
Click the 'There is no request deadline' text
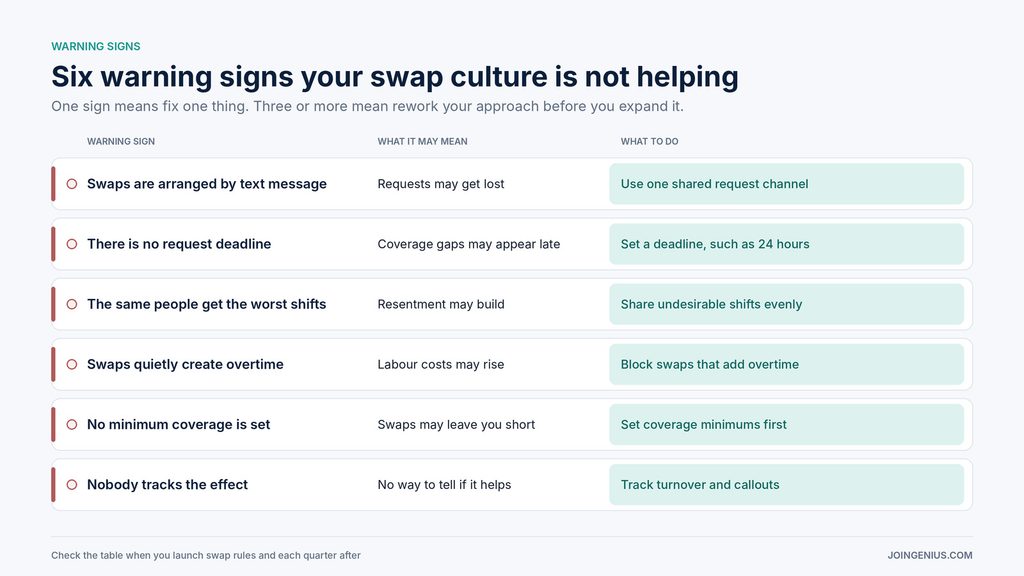coord(179,244)
